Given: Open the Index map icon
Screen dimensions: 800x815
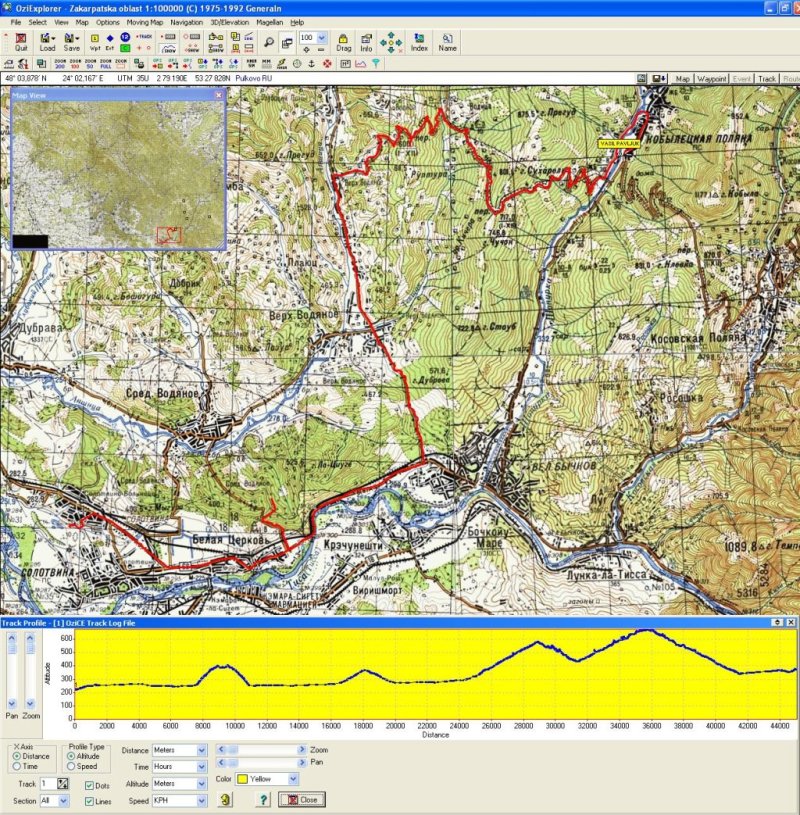Looking at the screenshot, I should tap(419, 41).
